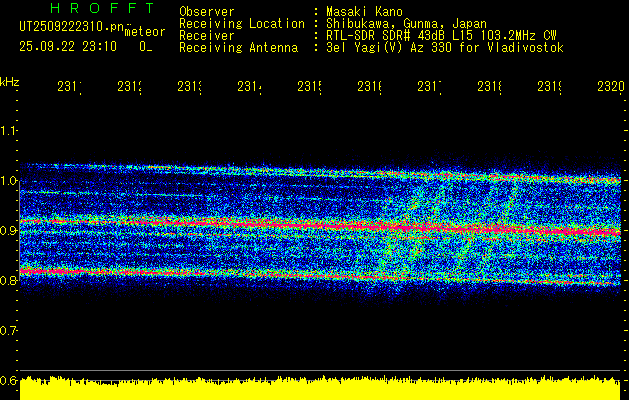Click the 3el Yagi antenna description

pos(445,48)
